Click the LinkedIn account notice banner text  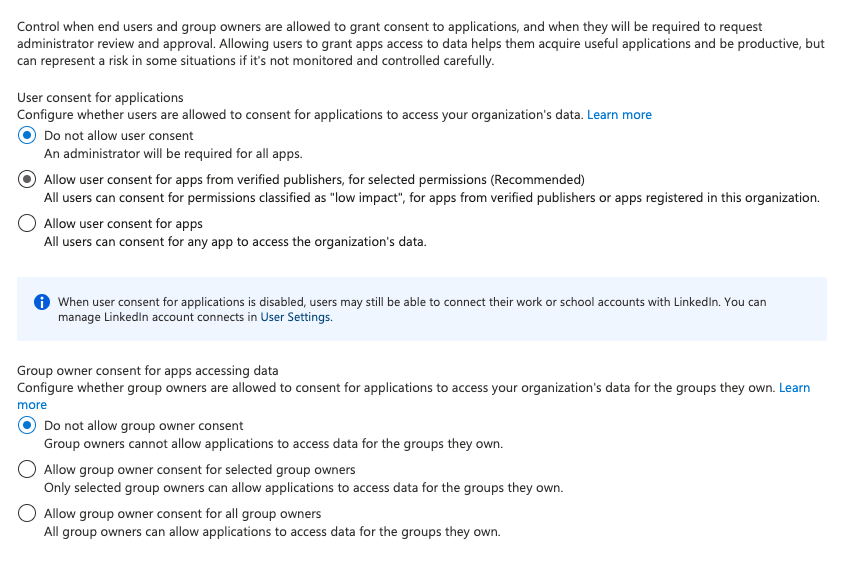pos(400,301)
